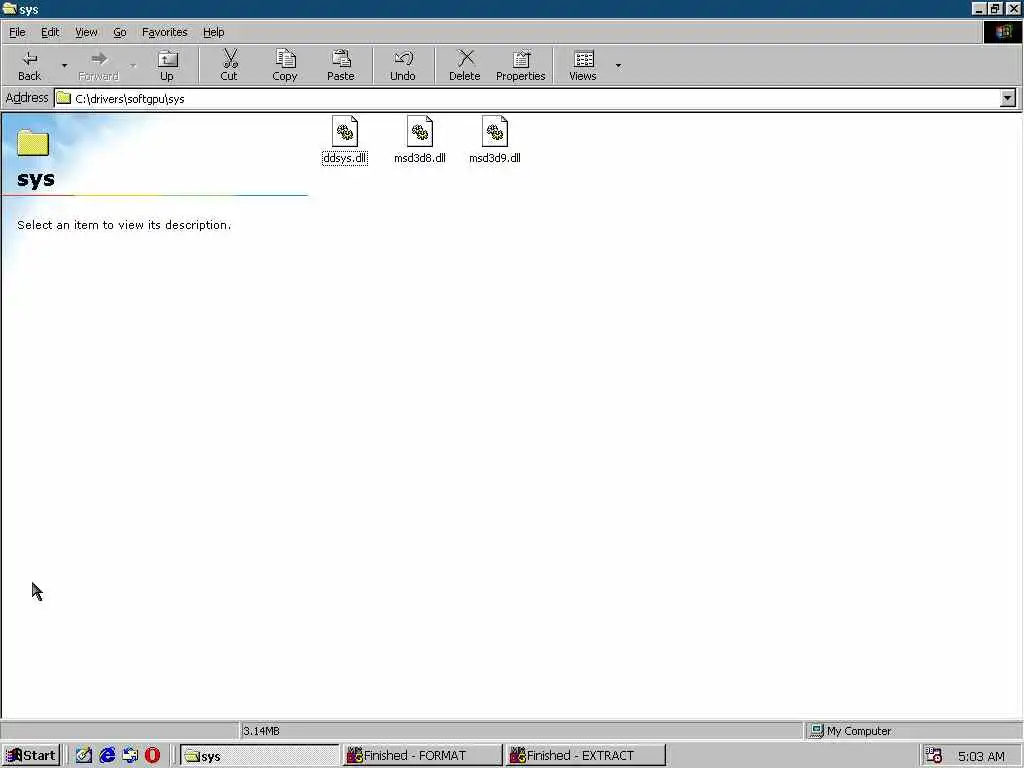This screenshot has width=1024, height=768.
Task: Open the Go menu
Action: pos(120,32)
